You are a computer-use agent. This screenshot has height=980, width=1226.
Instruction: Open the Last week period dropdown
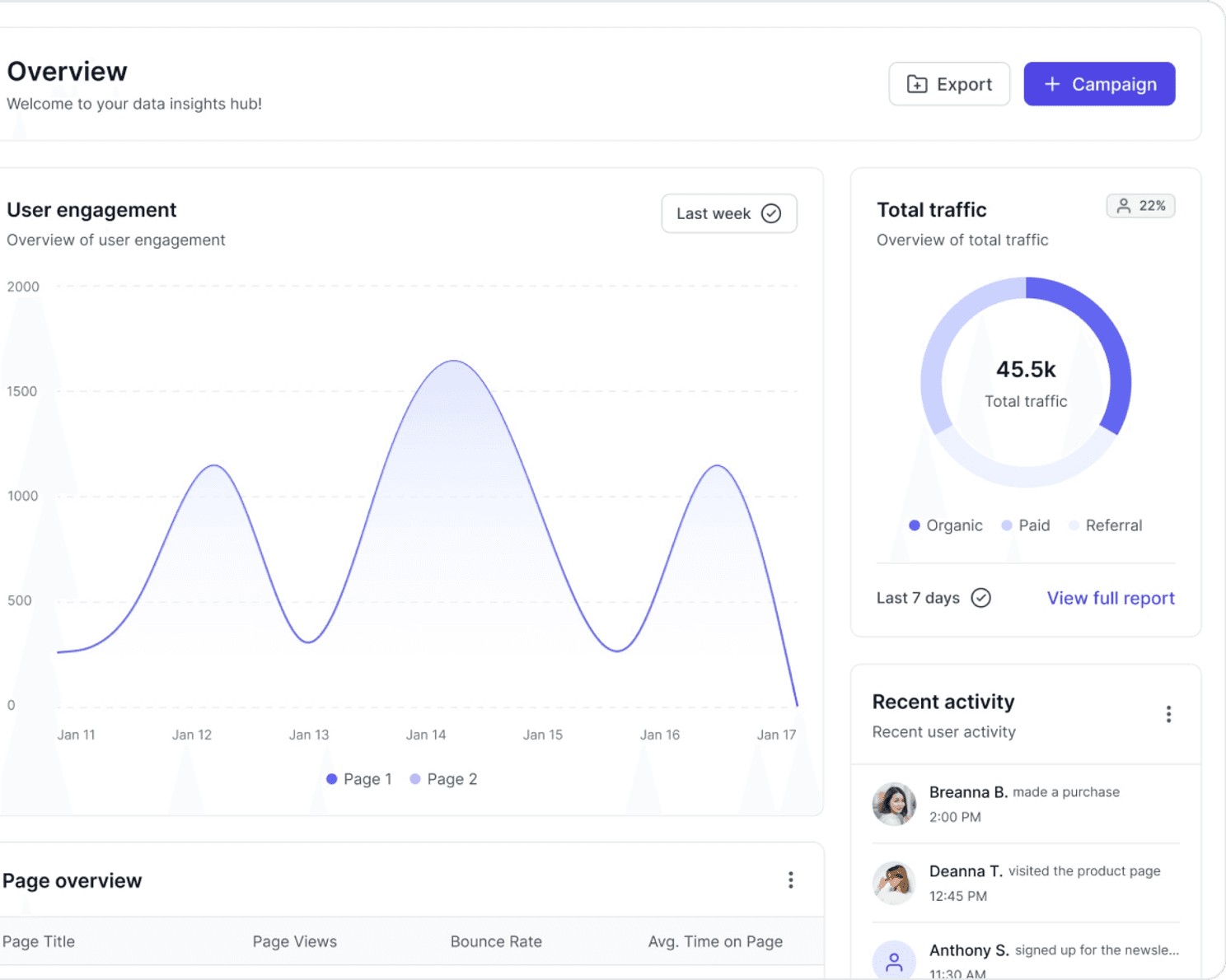point(728,213)
